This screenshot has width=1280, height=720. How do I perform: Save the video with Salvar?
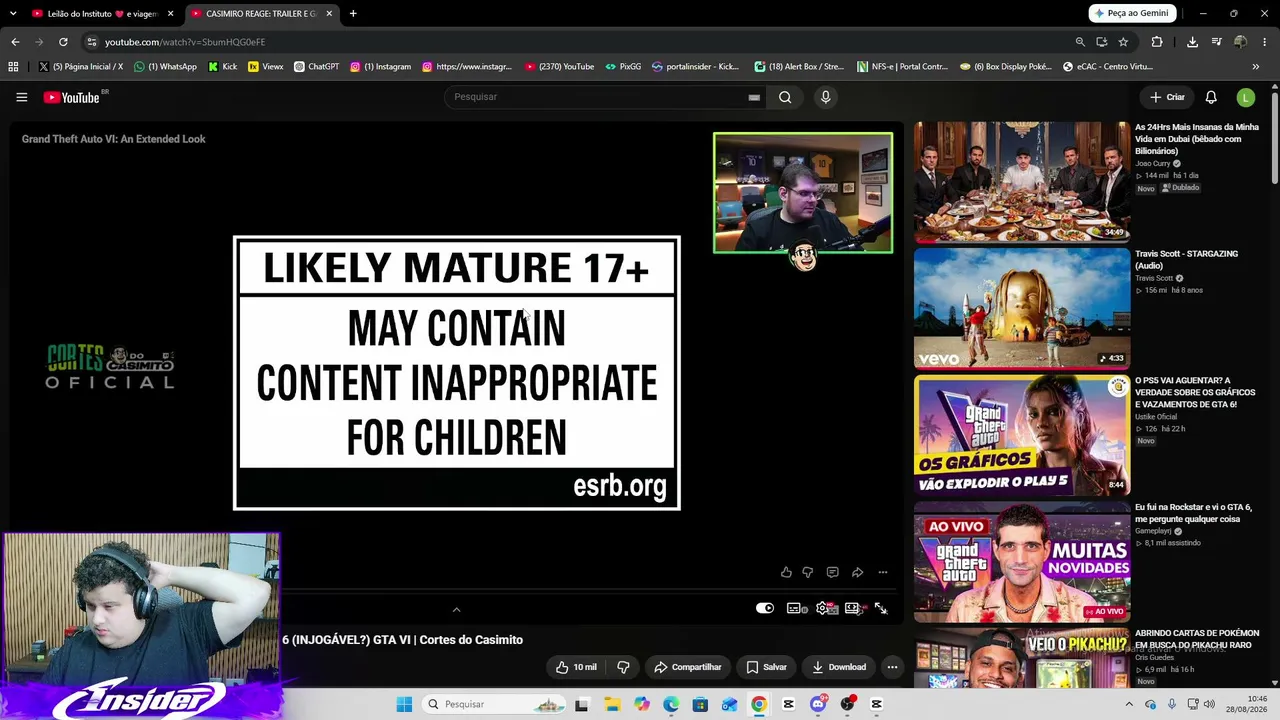[x=767, y=667]
